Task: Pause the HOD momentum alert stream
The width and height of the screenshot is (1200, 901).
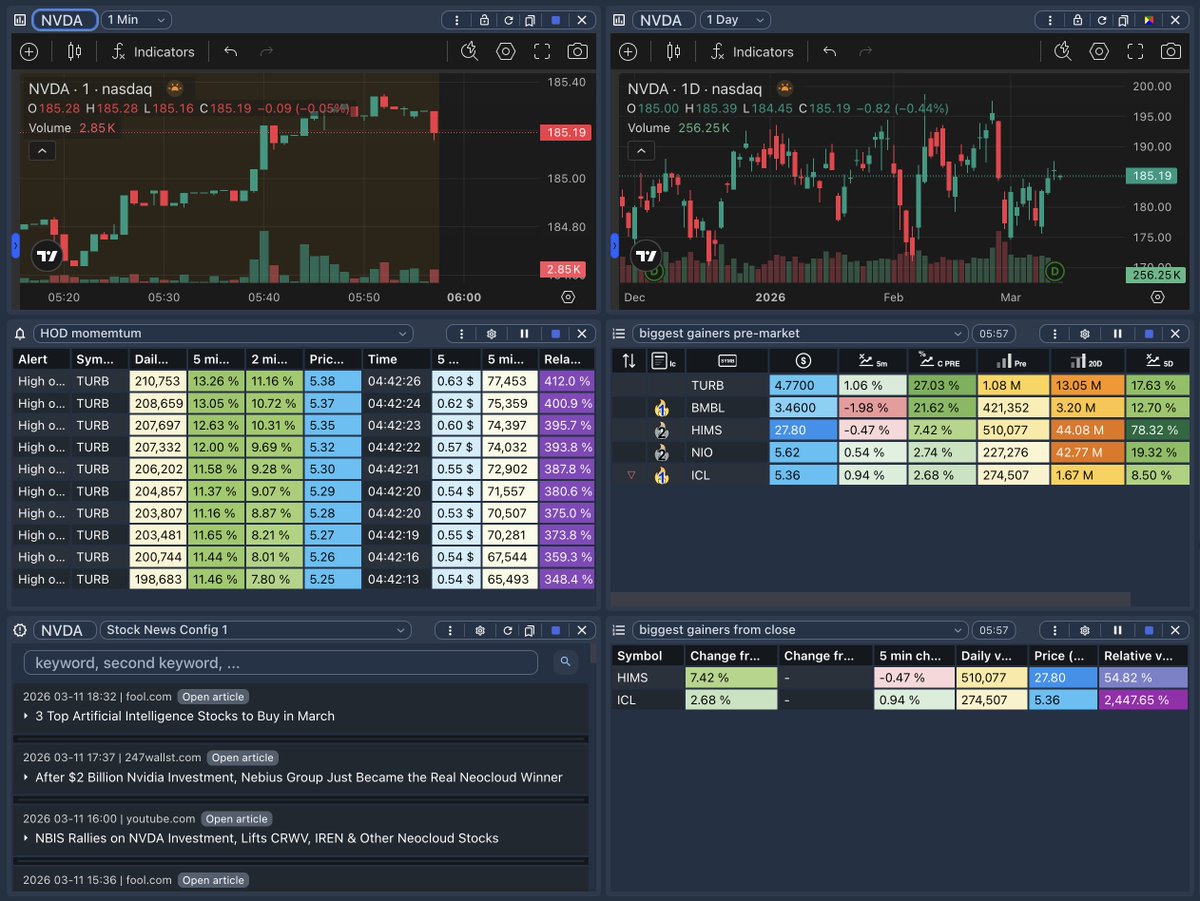Action: tap(524, 334)
